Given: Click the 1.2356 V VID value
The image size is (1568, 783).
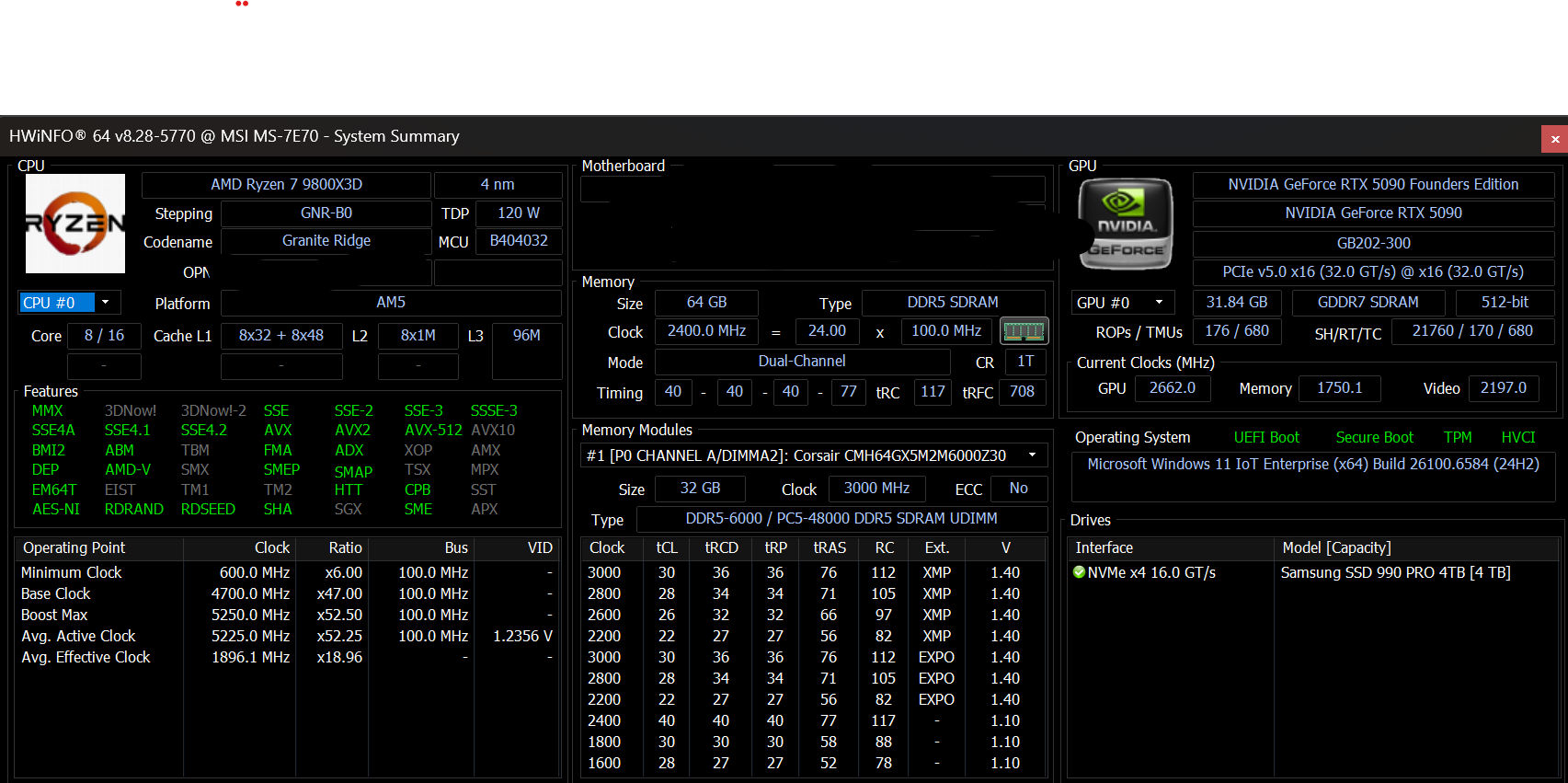Looking at the screenshot, I should coord(522,636).
